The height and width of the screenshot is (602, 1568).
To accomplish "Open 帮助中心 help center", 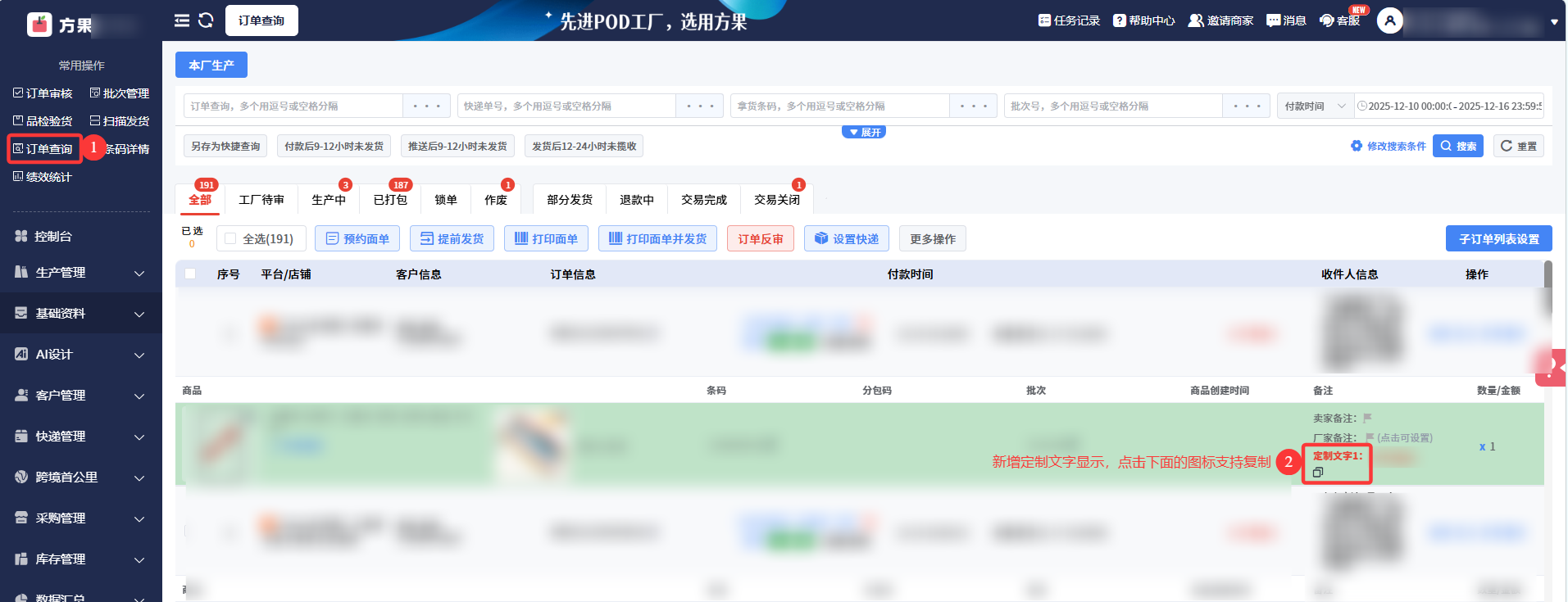I will coord(1143,20).
